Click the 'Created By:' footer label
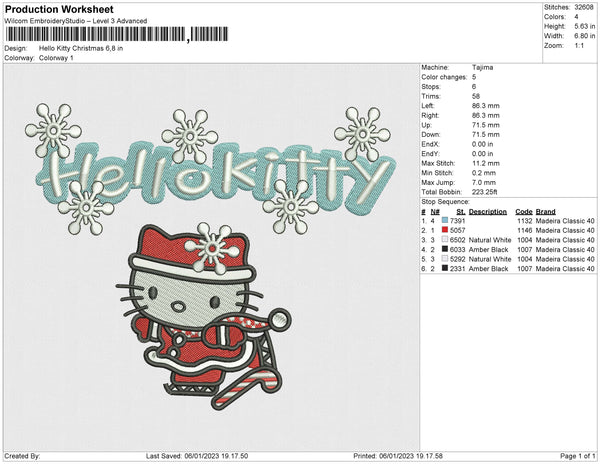The image size is (600, 464). (x=22, y=456)
